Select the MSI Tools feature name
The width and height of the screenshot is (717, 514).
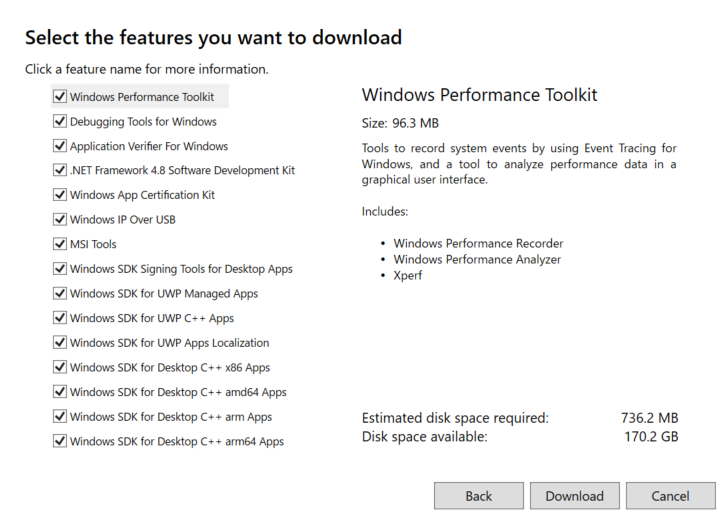(93, 244)
